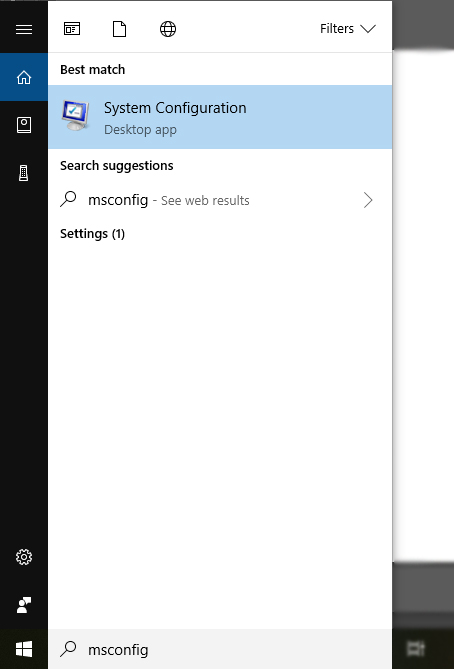
Task: Select the Home icon in sidebar
Action: pos(24,77)
